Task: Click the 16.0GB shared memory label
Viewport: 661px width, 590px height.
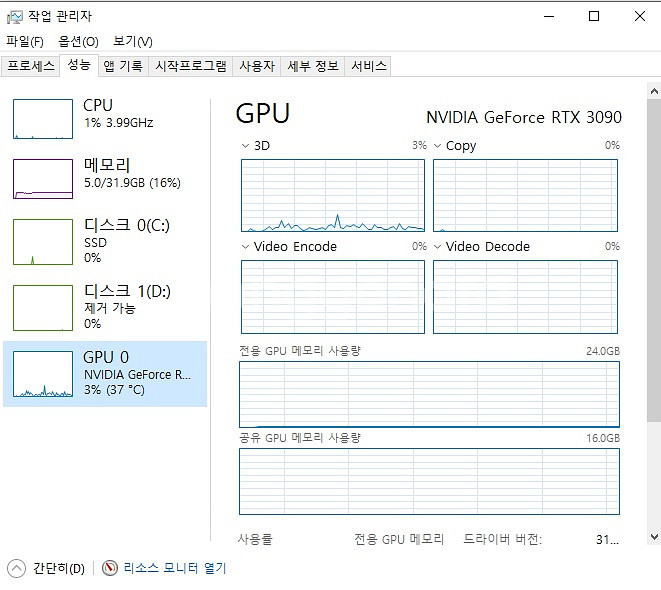Action: (603, 439)
